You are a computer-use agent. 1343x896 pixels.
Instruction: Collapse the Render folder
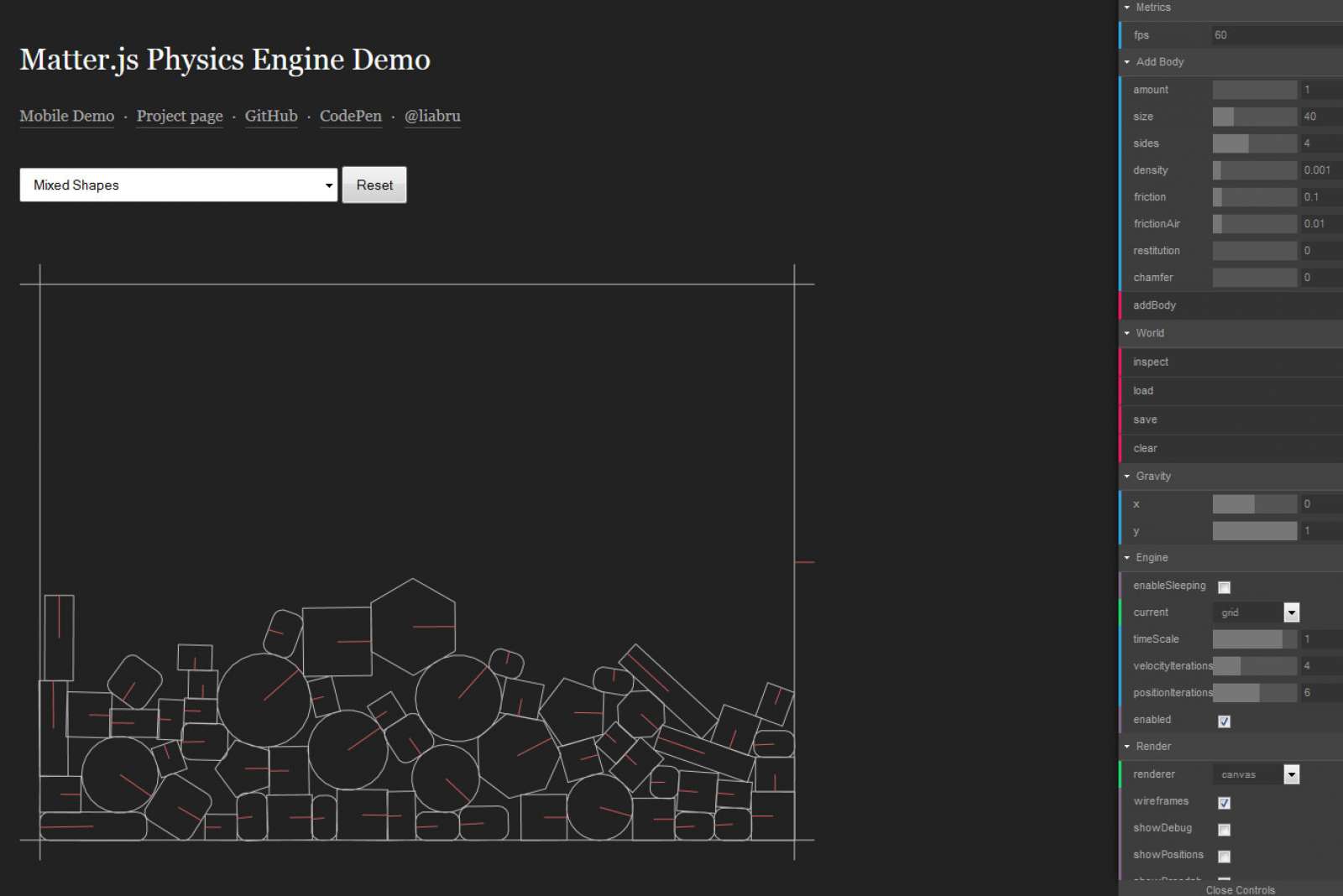[x=1231, y=747]
